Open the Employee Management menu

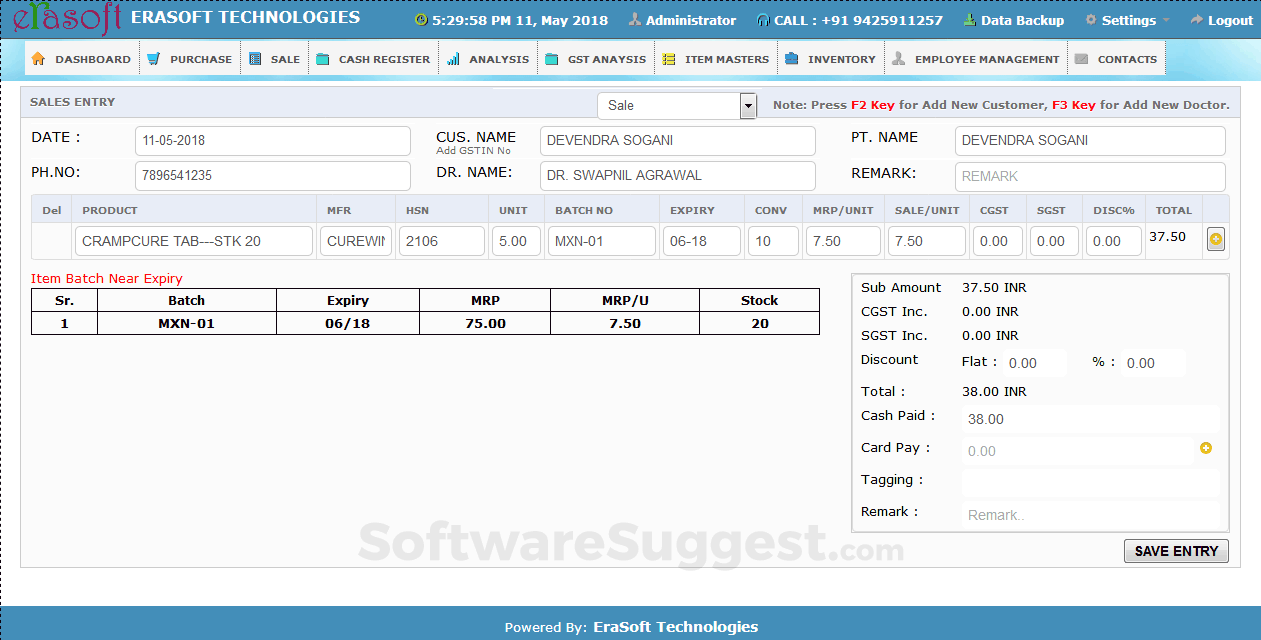pyautogui.click(x=976, y=59)
